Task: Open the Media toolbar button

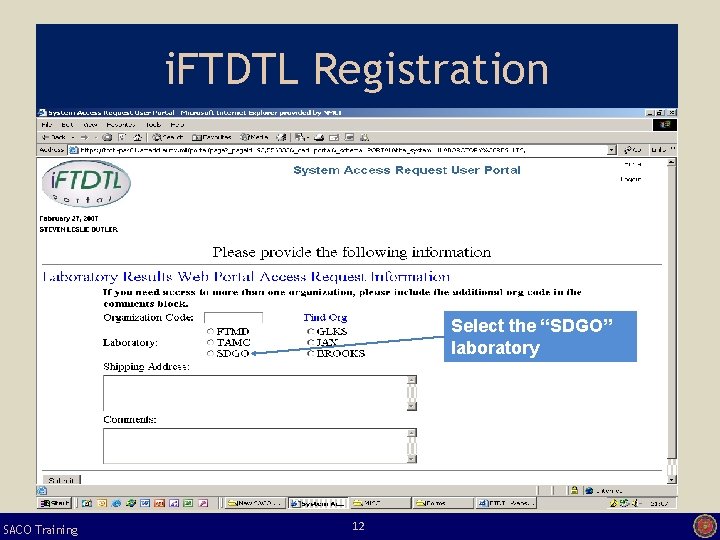Action: (x=254, y=137)
